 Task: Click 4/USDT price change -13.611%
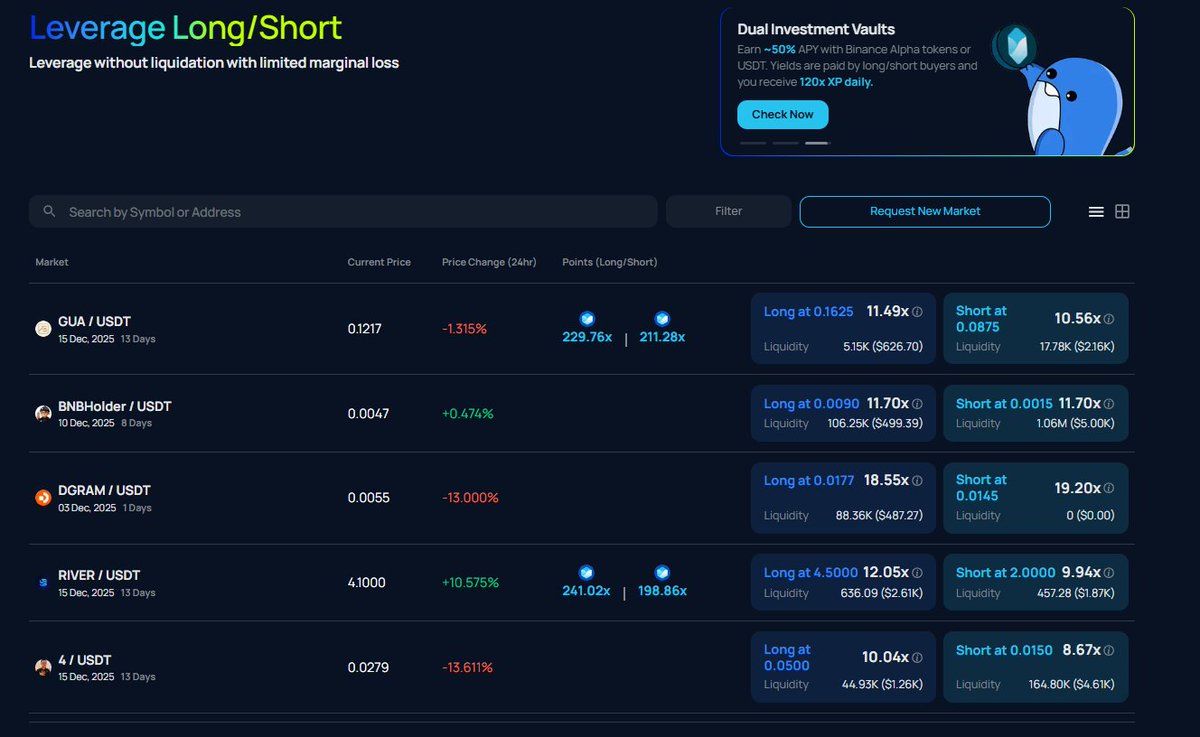[467, 668]
